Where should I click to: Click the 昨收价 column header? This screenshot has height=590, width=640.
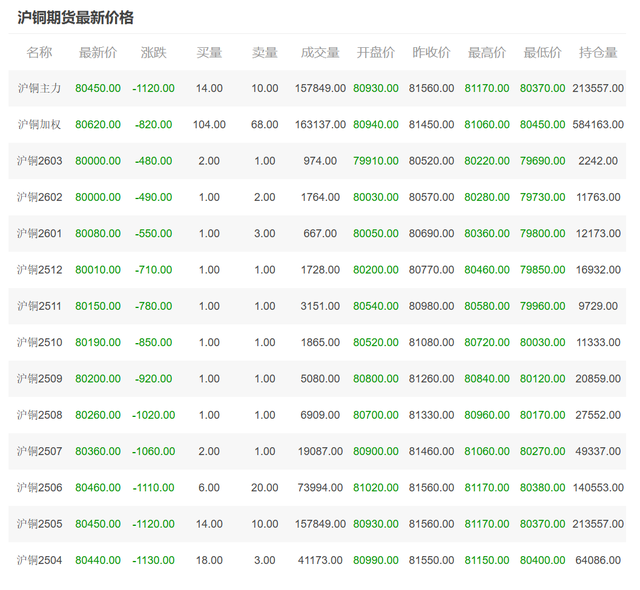click(x=431, y=53)
